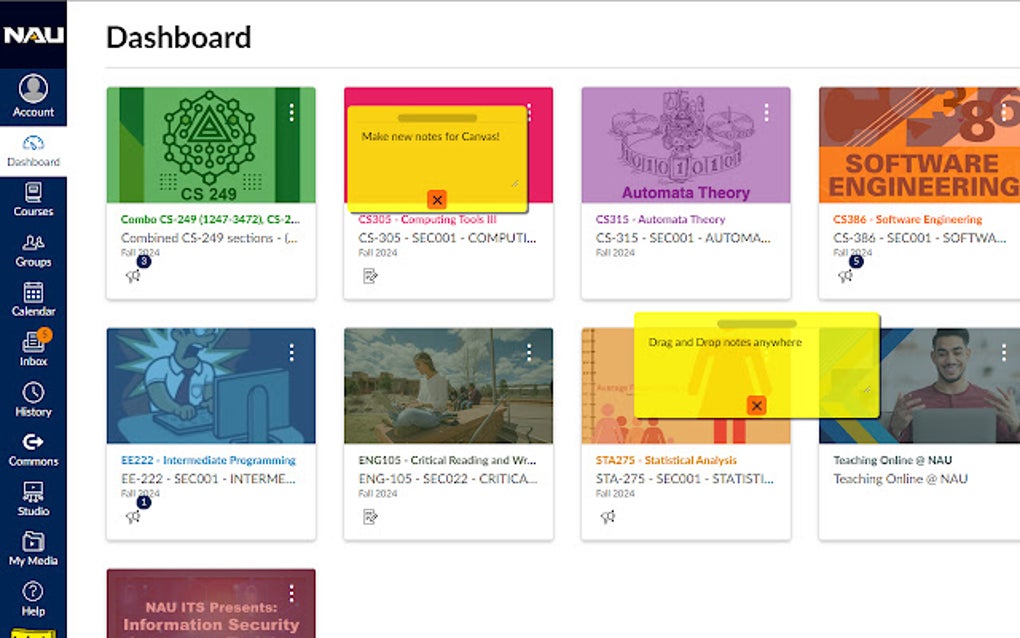Screen dimensions: 1020x638
Task: Open the Inbox in sidebar
Action: point(33,347)
